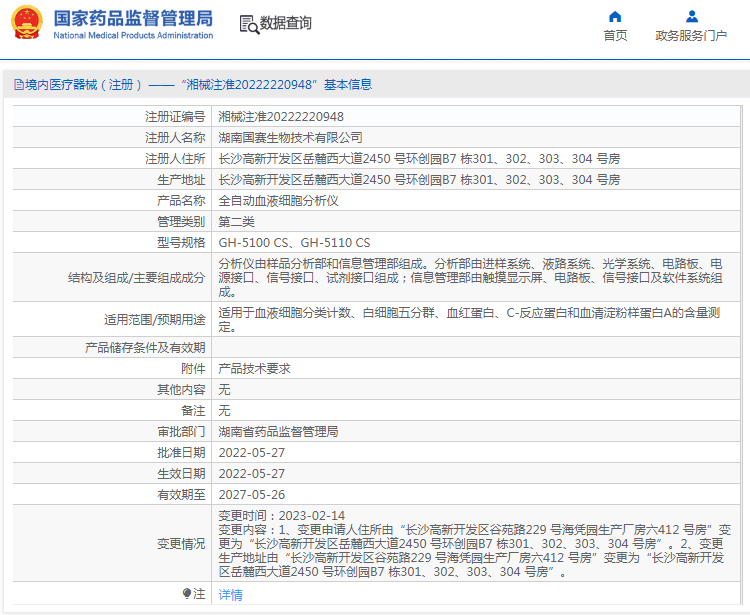Click 备注 value 无
Image resolution: width=750 pixels, height=615 pixels.
[x=224, y=411]
